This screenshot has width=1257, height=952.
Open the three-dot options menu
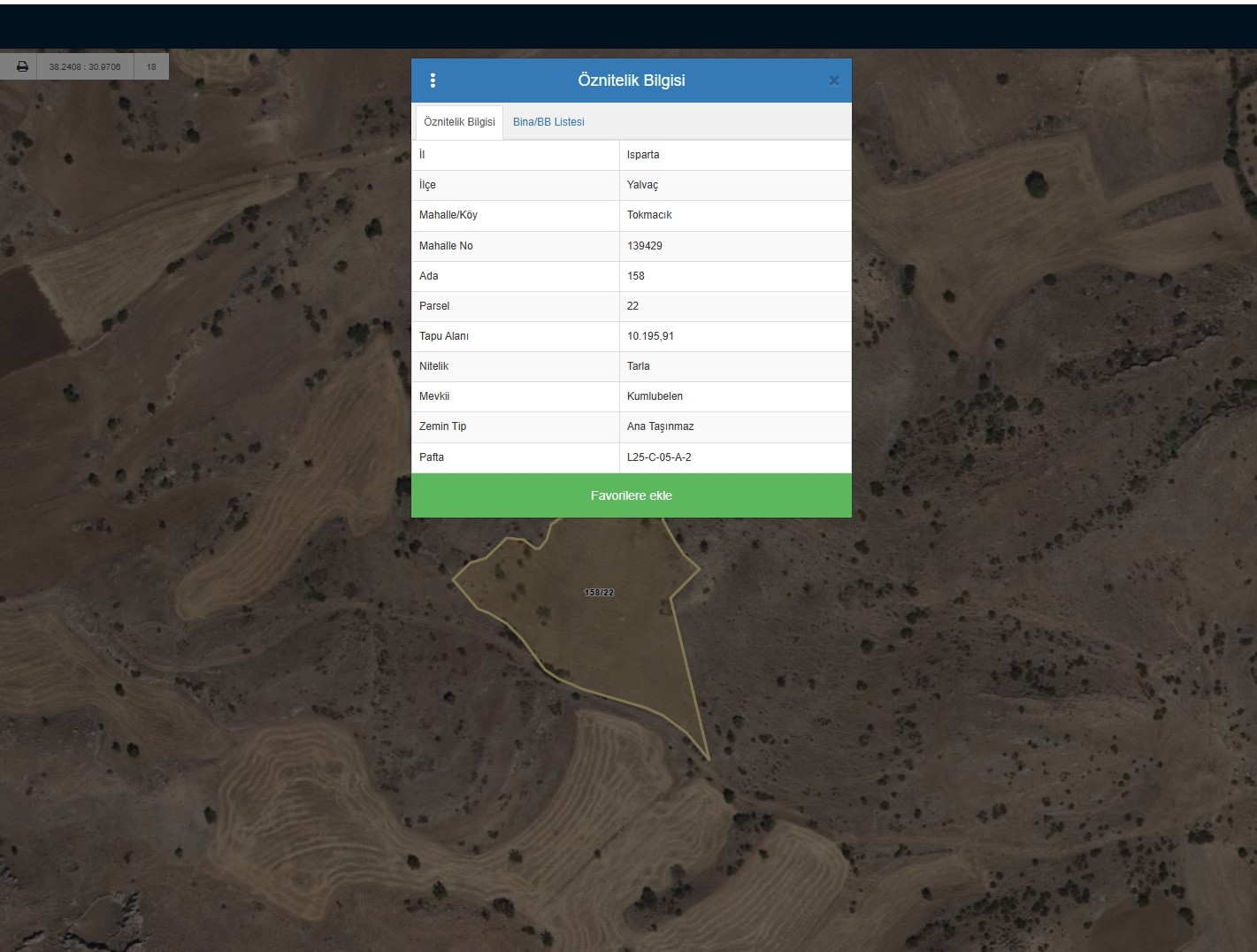tap(433, 81)
